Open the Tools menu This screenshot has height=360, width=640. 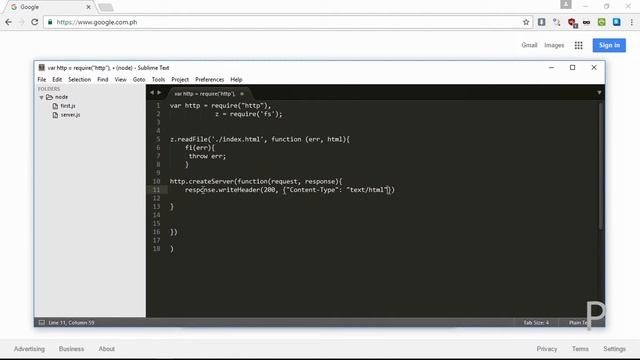click(158, 80)
